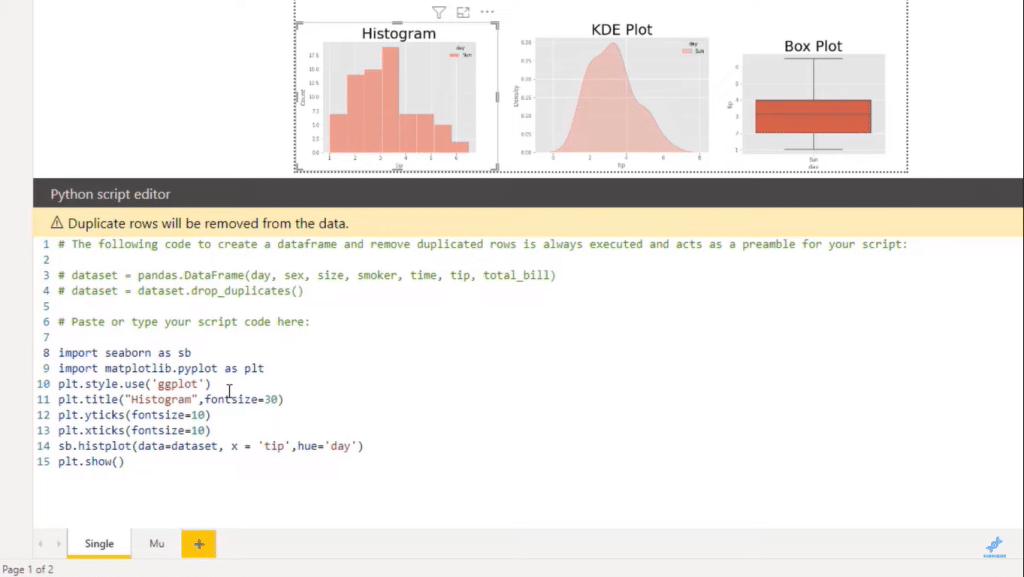Viewport: 1024px width, 577px height.
Task: Click the plt.yticks(fontsize=10) line
Action: (135, 415)
